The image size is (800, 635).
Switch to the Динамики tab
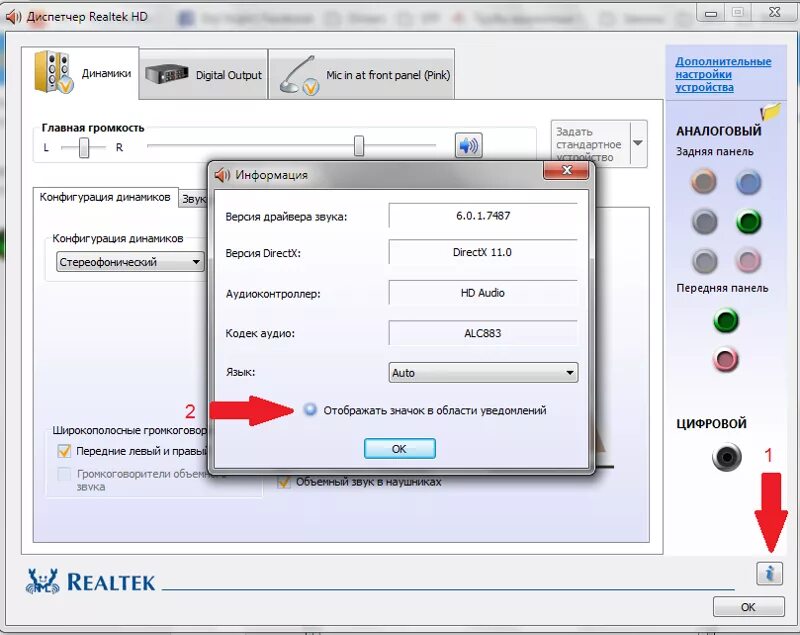(x=81, y=73)
